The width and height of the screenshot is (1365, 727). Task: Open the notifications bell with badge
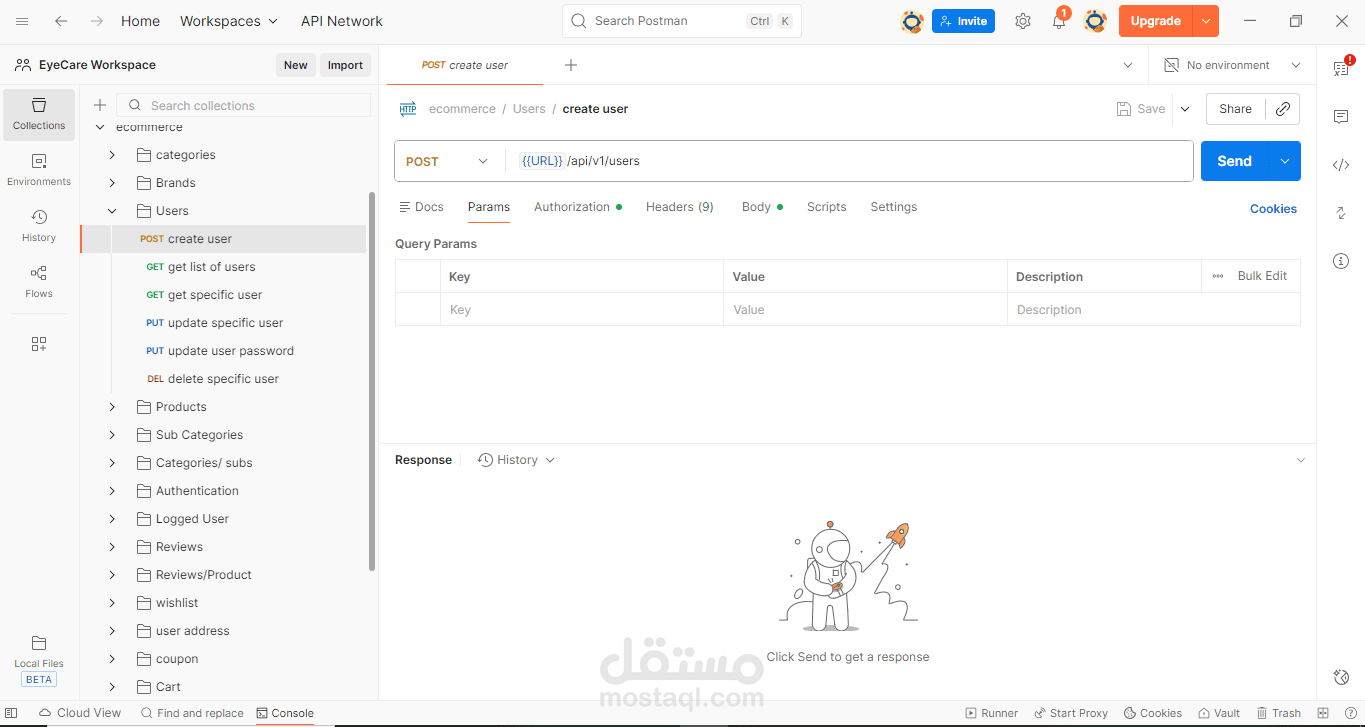point(1059,20)
